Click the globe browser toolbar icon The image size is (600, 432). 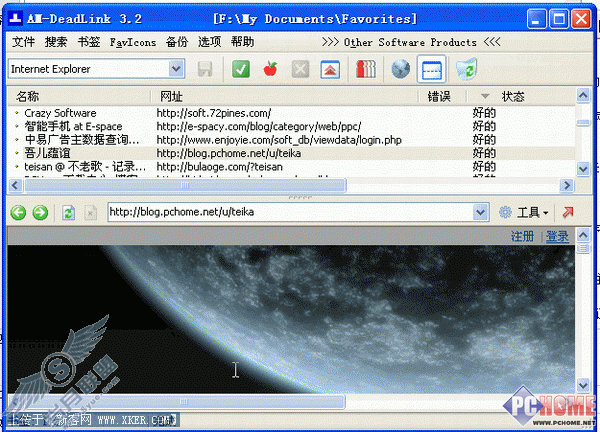pyautogui.click(x=401, y=69)
